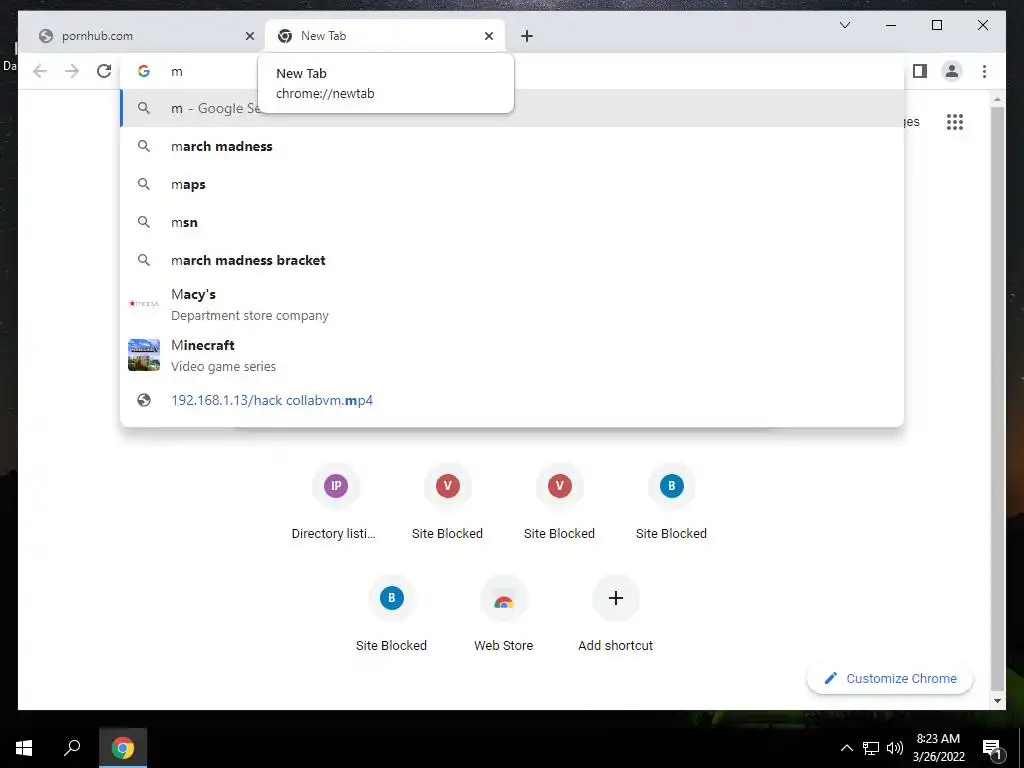Image resolution: width=1024 pixels, height=768 pixels.
Task: Choose the 'march madness' suggestion
Action: pyautogui.click(x=512, y=146)
